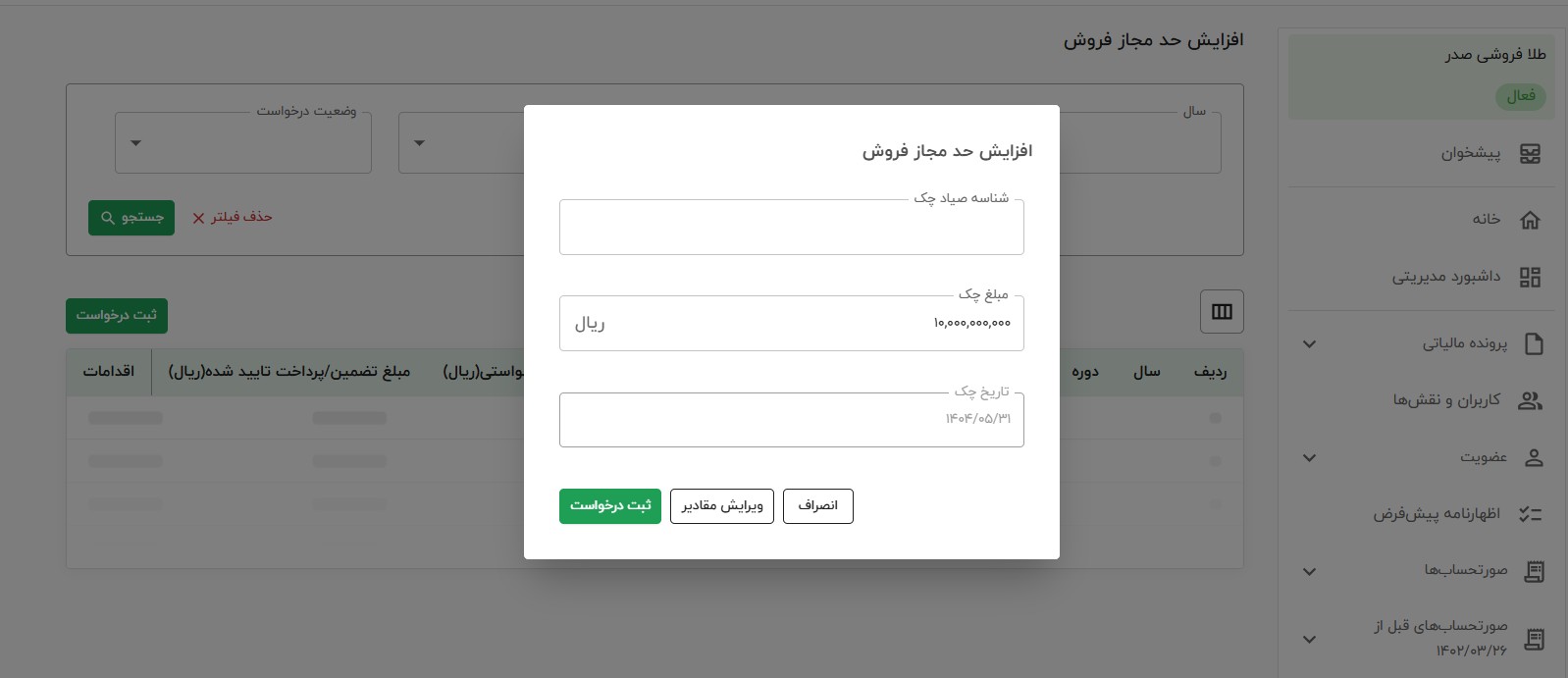The width and height of the screenshot is (1568, 678).
Task: Select the پرونده مالیاتی document icon
Action: click(x=1534, y=343)
